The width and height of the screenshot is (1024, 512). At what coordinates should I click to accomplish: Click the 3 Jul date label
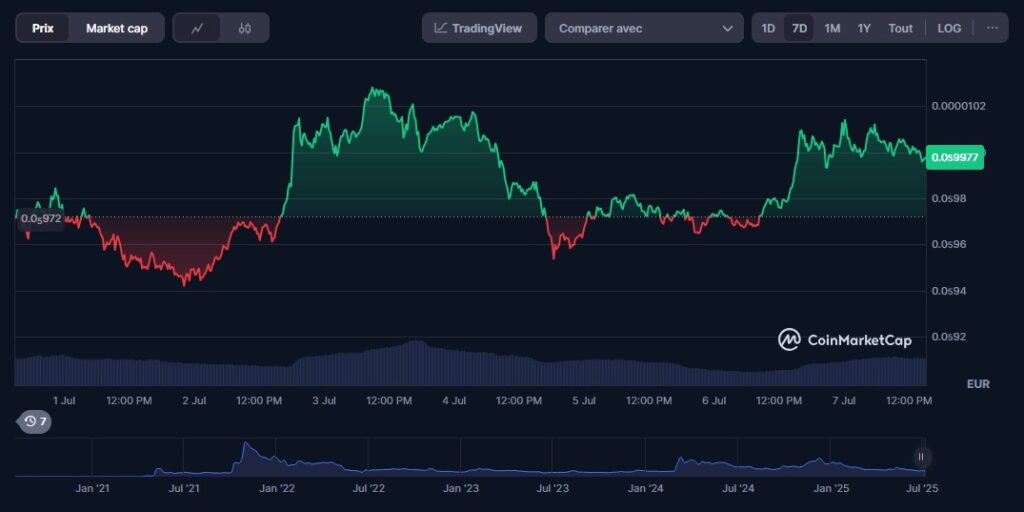click(x=324, y=400)
